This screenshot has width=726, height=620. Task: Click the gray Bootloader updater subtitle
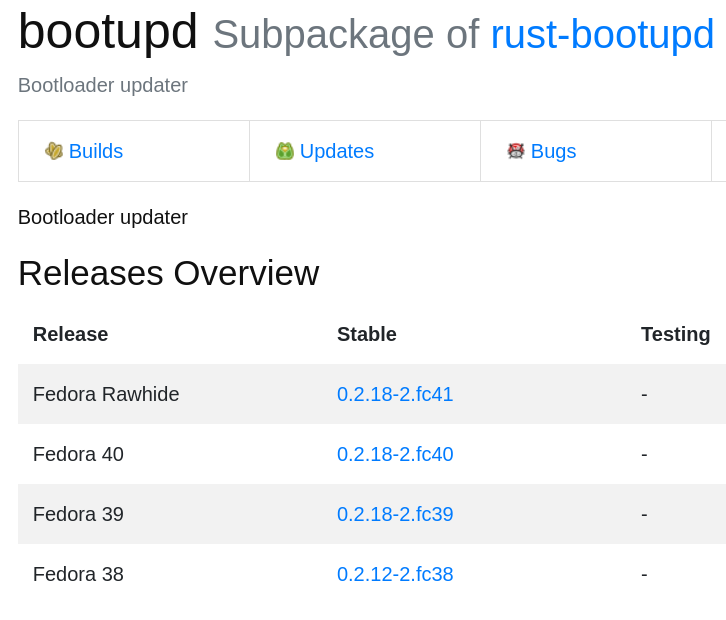point(103,85)
